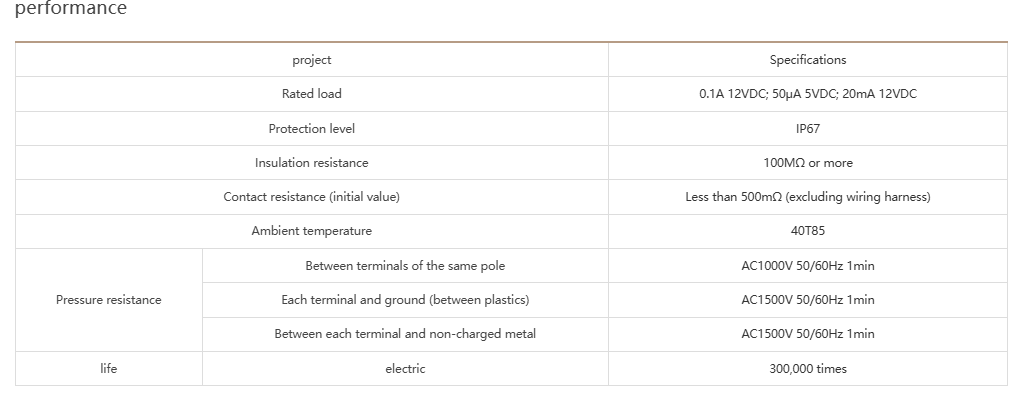The height and width of the screenshot is (406, 1024).
Task: Click the IP67 specification value
Action: [807, 129]
